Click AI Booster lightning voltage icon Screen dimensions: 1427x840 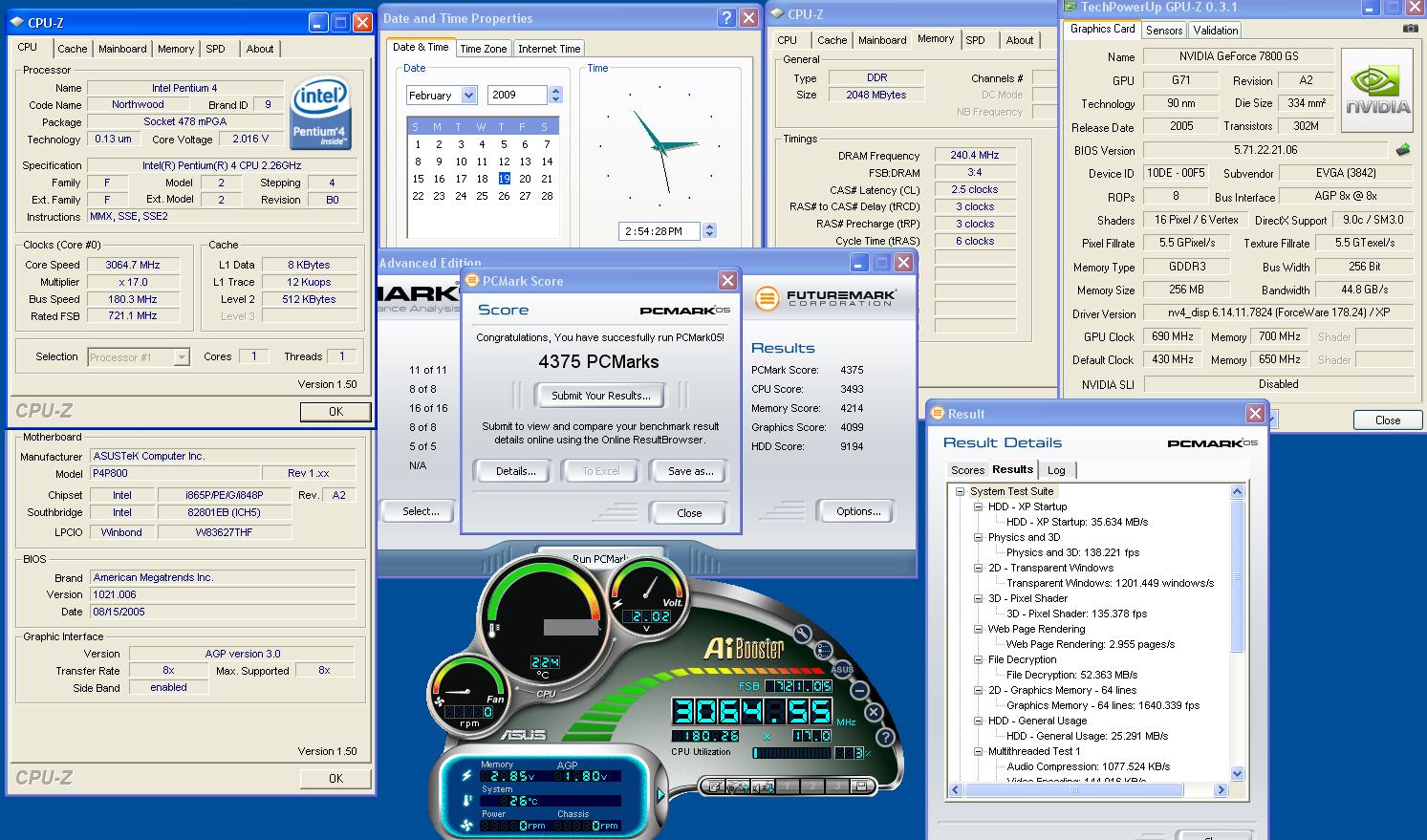tap(619, 603)
